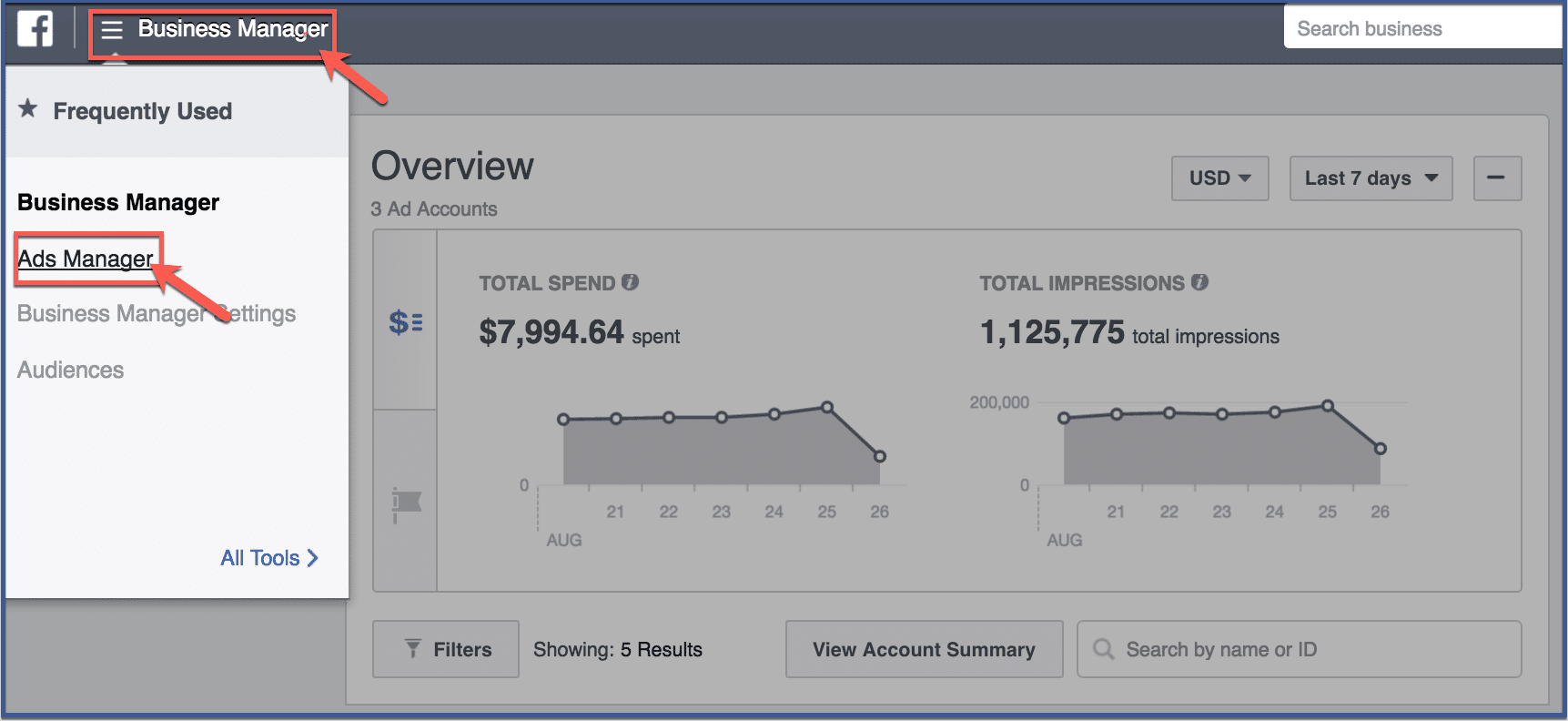Click 'Showing: 5 Results' text
Viewport: 1568px width, 721px height.
click(x=618, y=649)
